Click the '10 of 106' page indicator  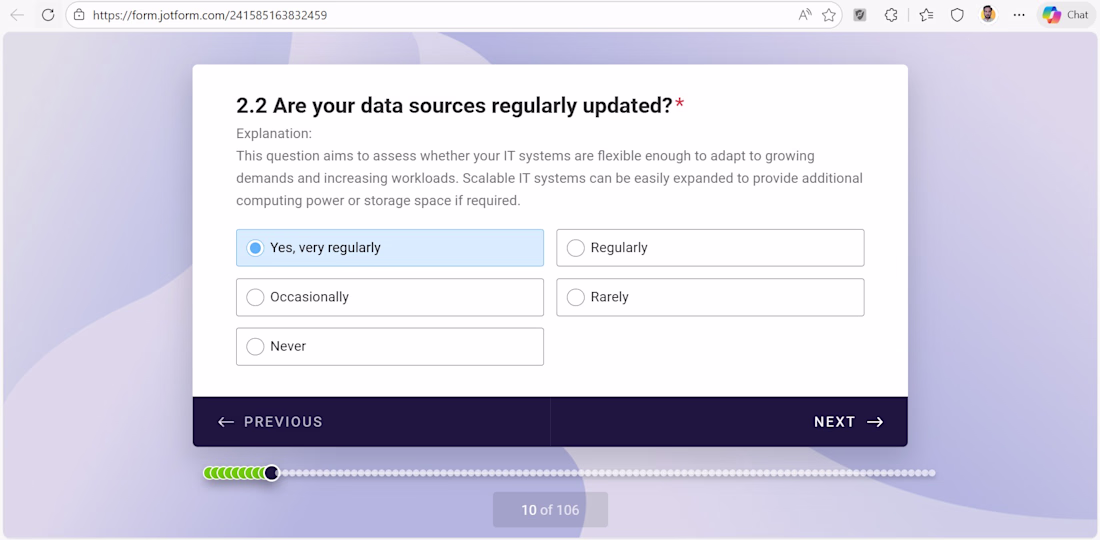tap(550, 510)
